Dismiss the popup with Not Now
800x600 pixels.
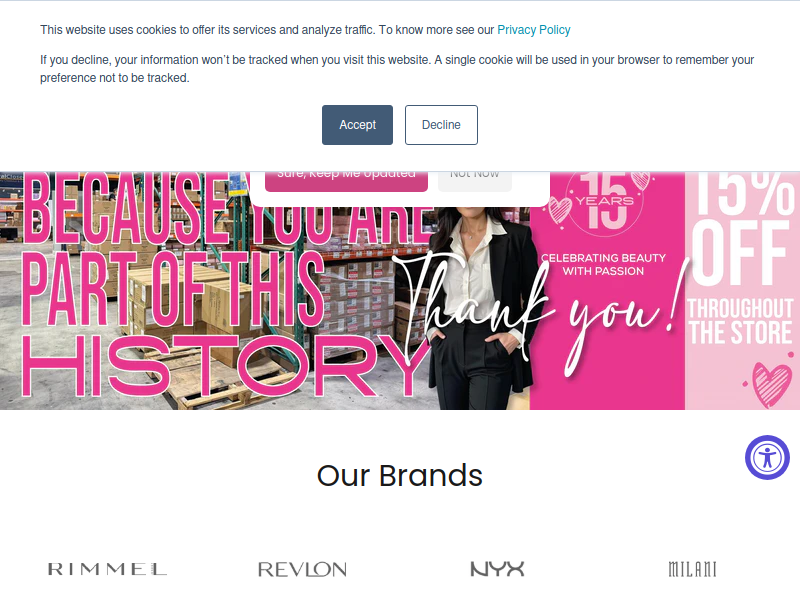coord(474,181)
